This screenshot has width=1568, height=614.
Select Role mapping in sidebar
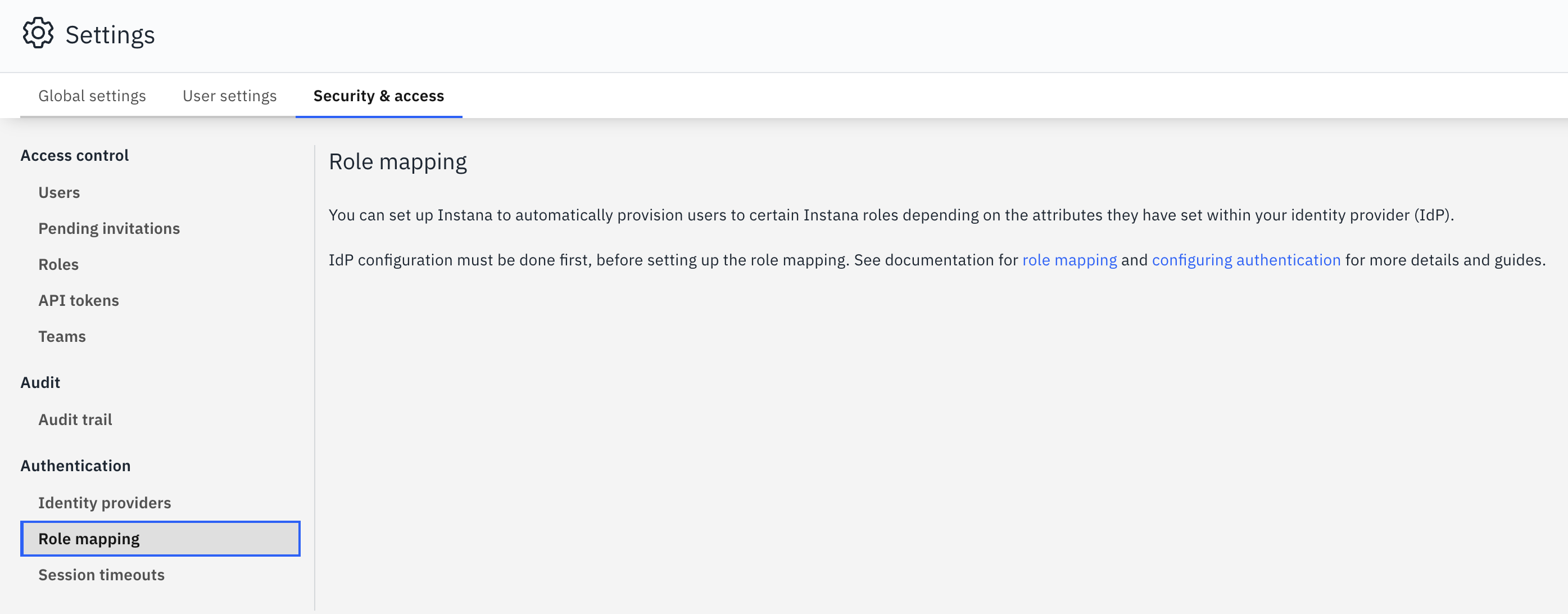pyautogui.click(x=160, y=539)
